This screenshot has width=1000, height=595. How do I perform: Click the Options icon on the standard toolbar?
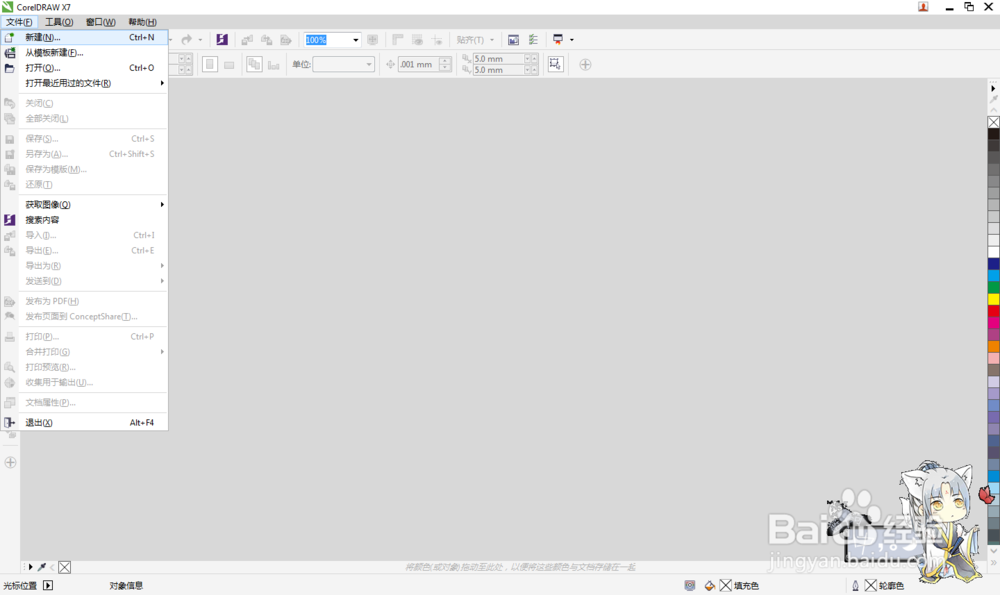click(x=533, y=39)
